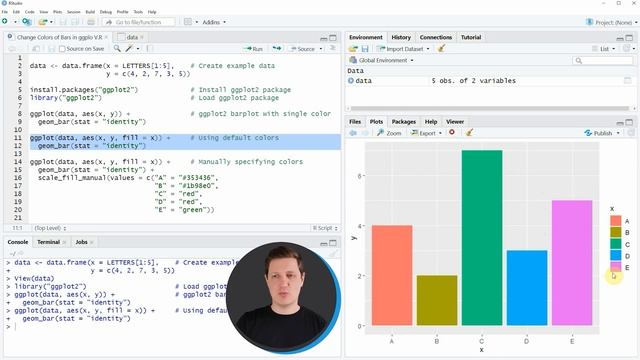This screenshot has height=360, width=640.
Task: Expand the Import Dataset dropdown
Action: coord(428,49)
